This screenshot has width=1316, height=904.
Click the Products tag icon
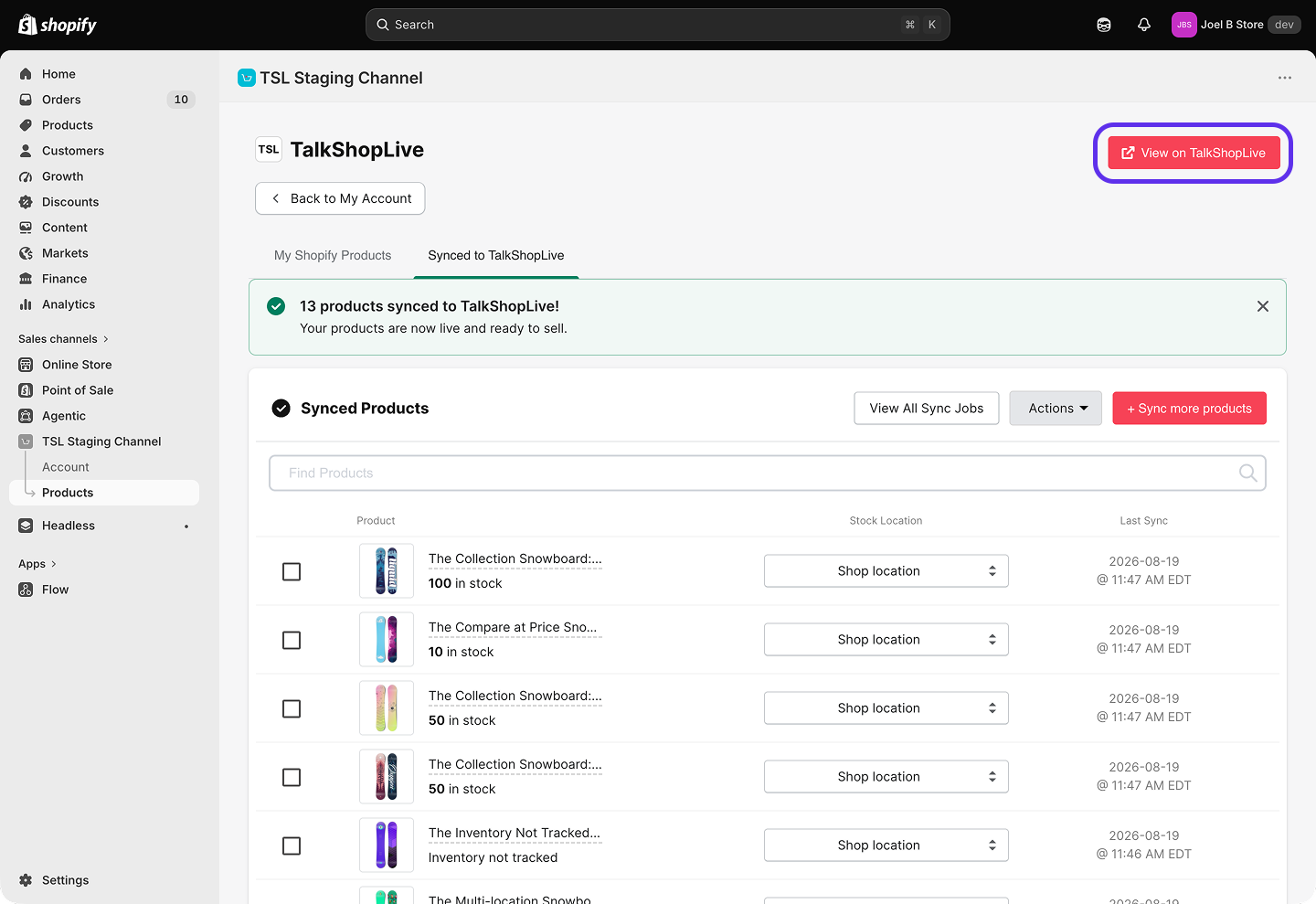(x=26, y=125)
